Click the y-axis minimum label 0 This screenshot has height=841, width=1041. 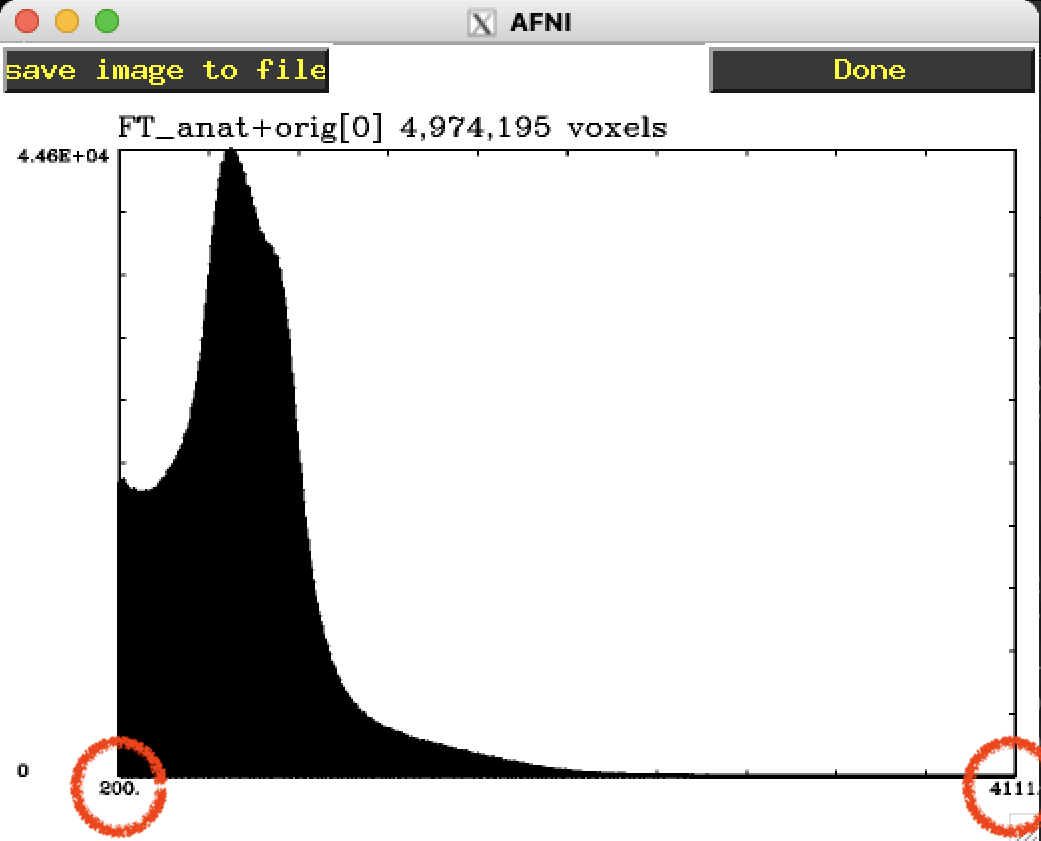(x=23, y=770)
